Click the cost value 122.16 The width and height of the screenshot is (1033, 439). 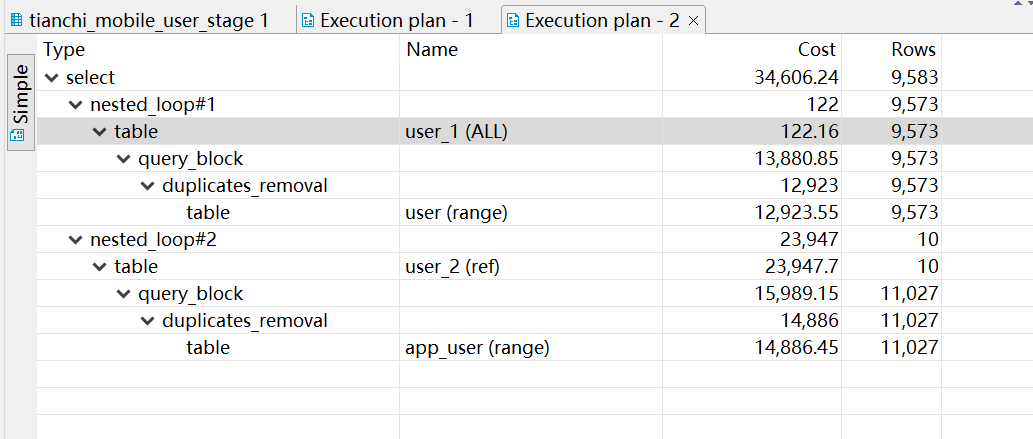point(808,132)
